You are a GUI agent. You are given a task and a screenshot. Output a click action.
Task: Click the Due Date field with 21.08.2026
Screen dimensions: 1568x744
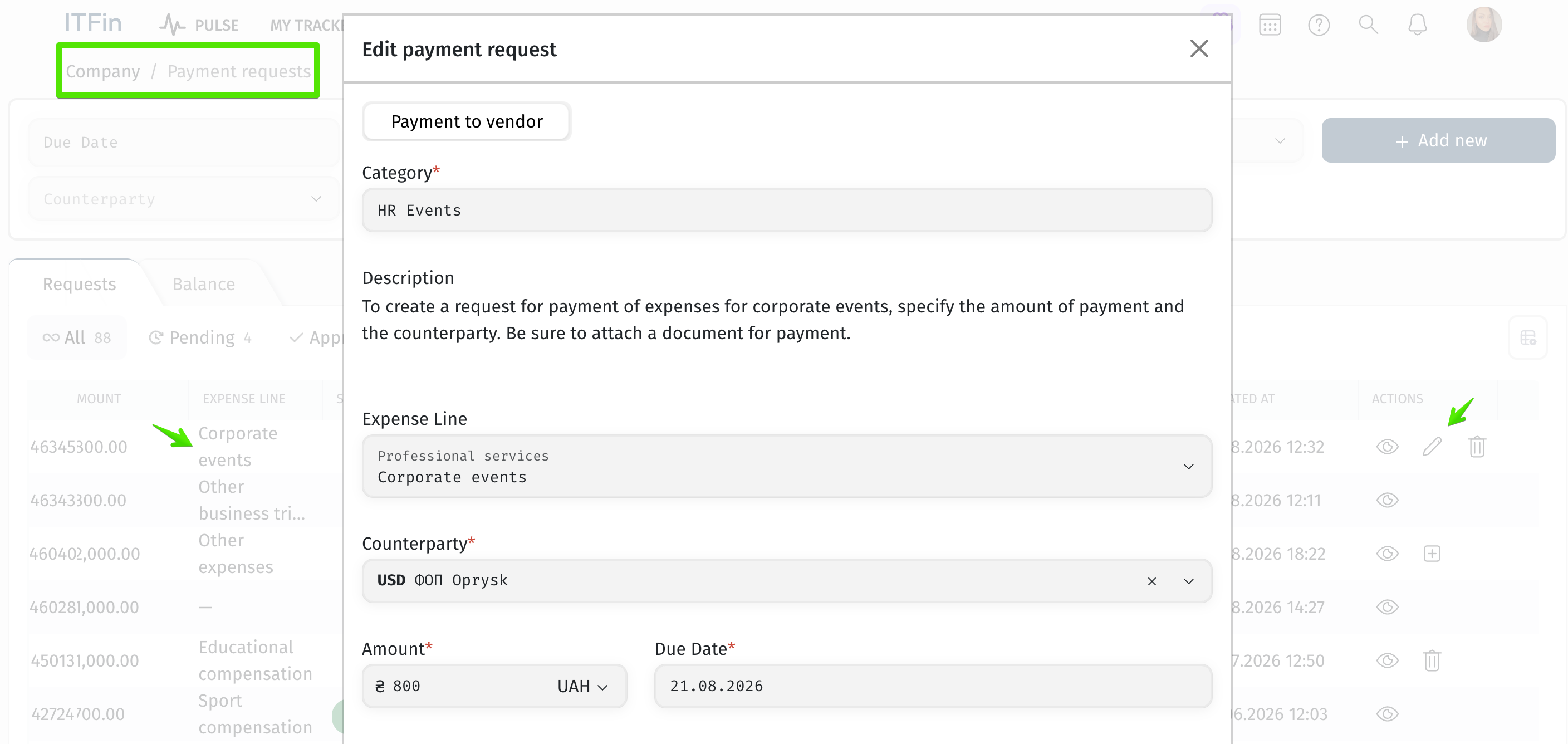pyautogui.click(x=933, y=686)
